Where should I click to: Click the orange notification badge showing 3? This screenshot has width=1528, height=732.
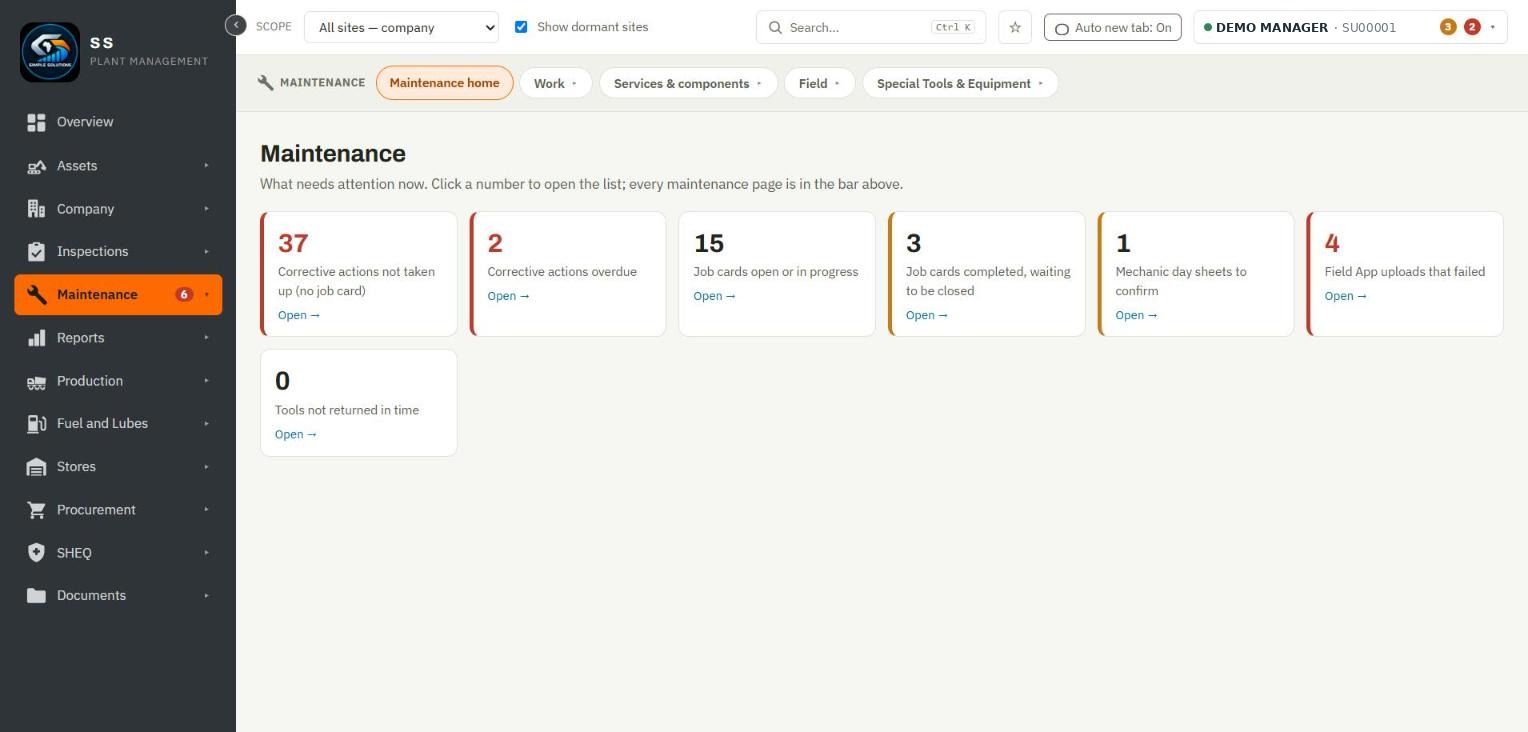[x=1447, y=27]
